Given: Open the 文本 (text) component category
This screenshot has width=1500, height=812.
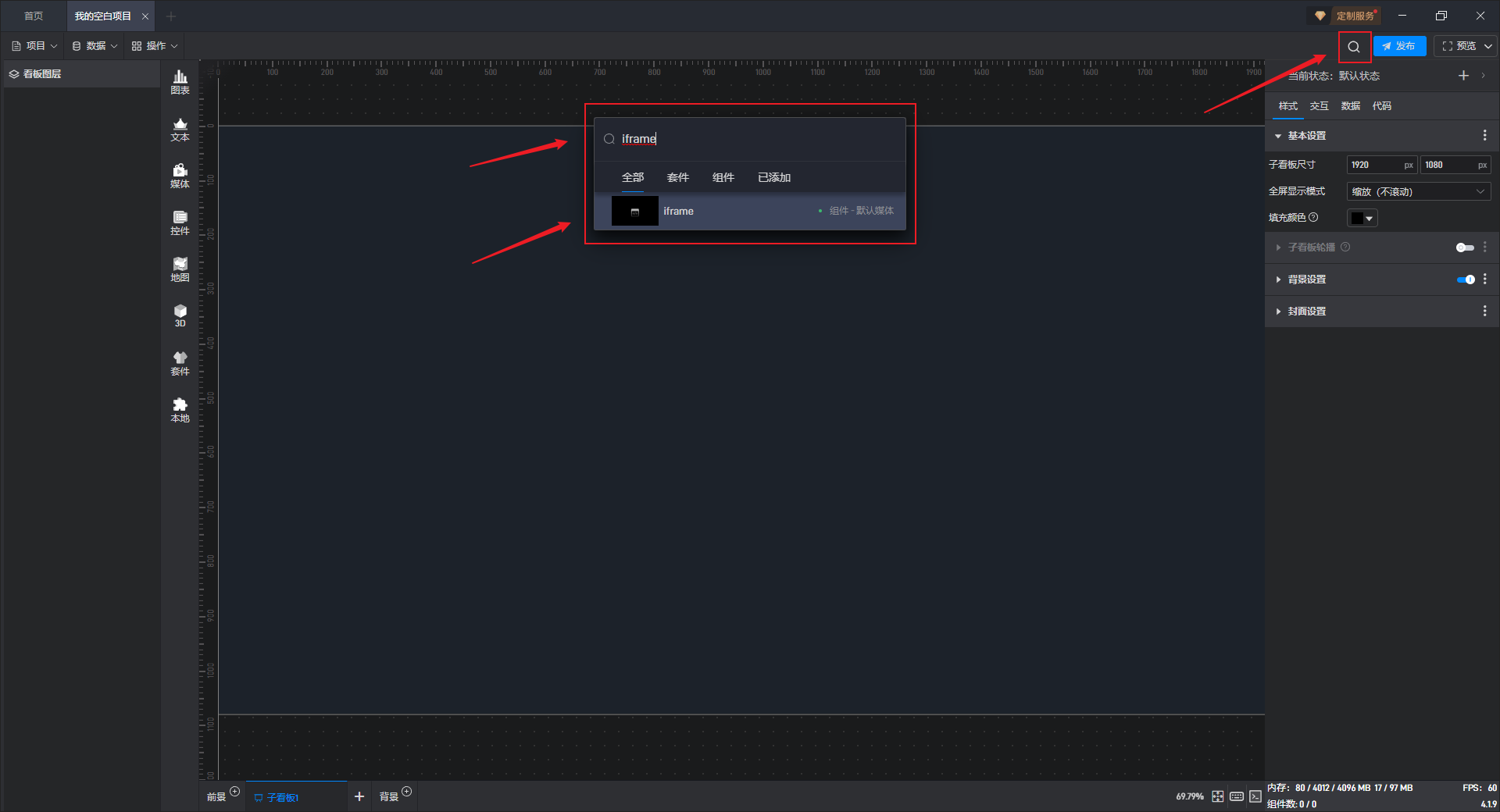Looking at the screenshot, I should coord(180,129).
